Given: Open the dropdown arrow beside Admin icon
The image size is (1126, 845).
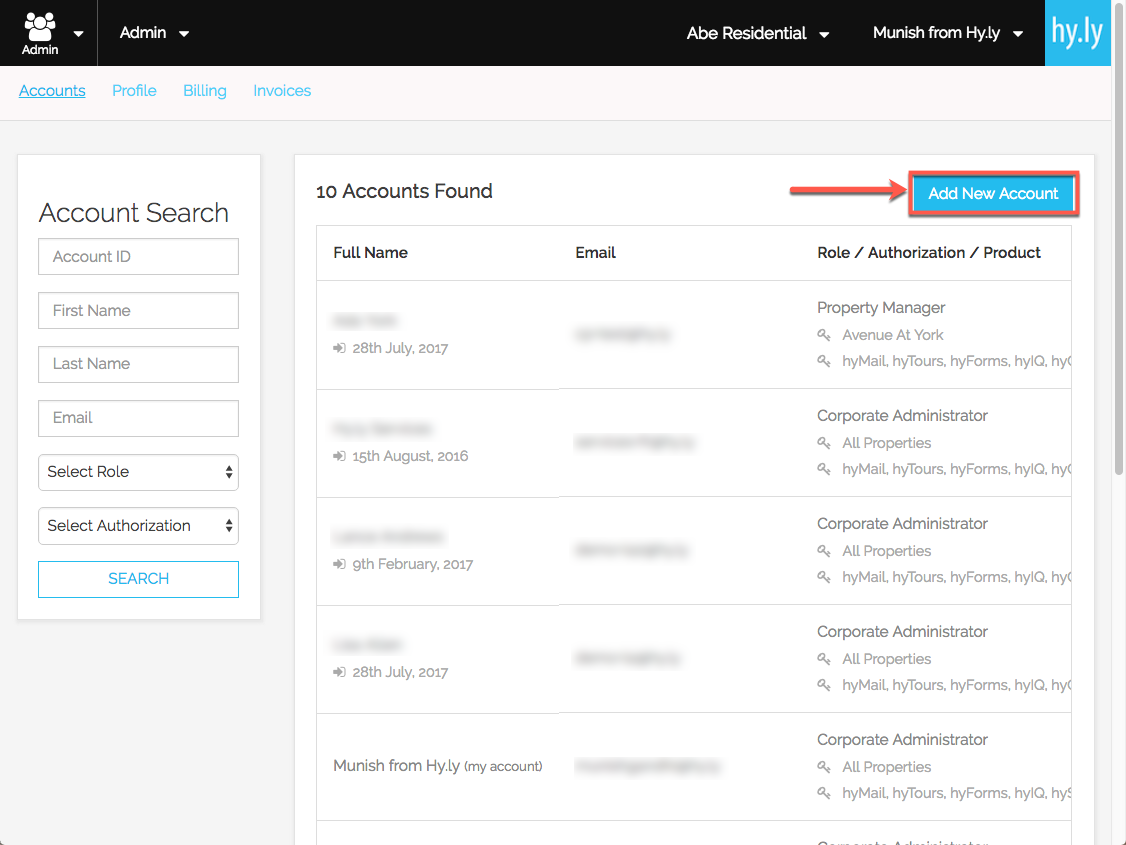Looking at the screenshot, I should (x=78, y=34).
